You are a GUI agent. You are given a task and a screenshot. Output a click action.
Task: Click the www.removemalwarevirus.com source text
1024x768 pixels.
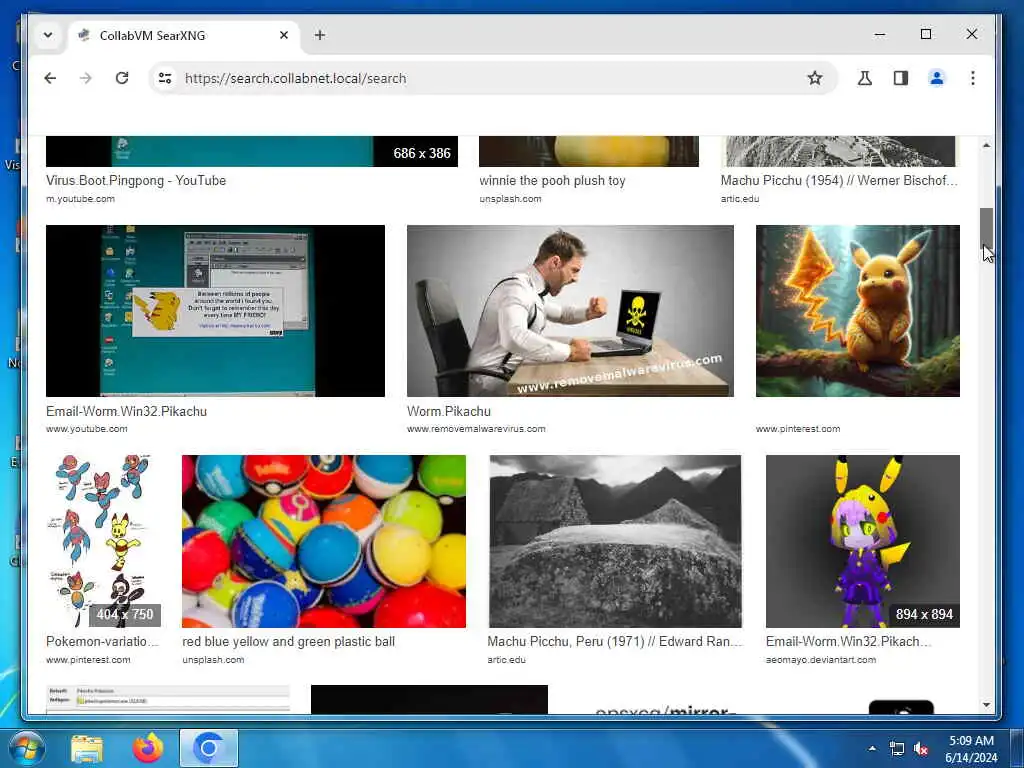pos(475,429)
